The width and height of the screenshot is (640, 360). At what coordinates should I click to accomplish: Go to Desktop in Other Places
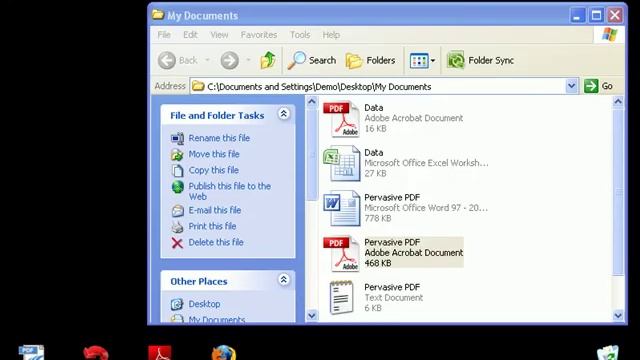point(204,304)
